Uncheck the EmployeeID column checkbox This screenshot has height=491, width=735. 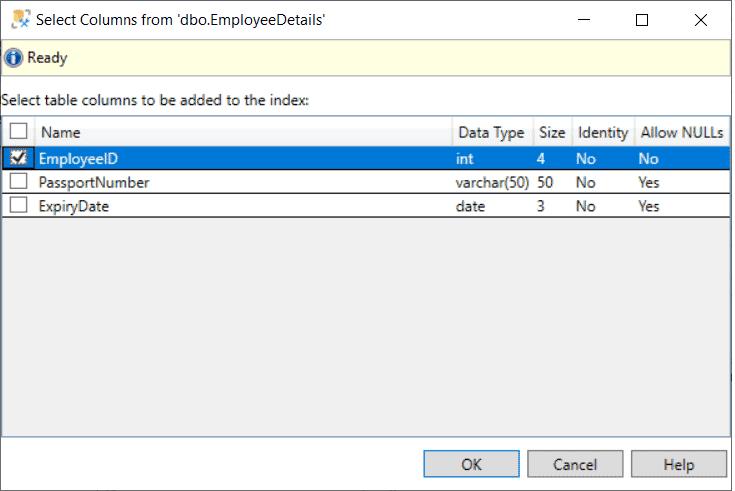tap(18, 158)
